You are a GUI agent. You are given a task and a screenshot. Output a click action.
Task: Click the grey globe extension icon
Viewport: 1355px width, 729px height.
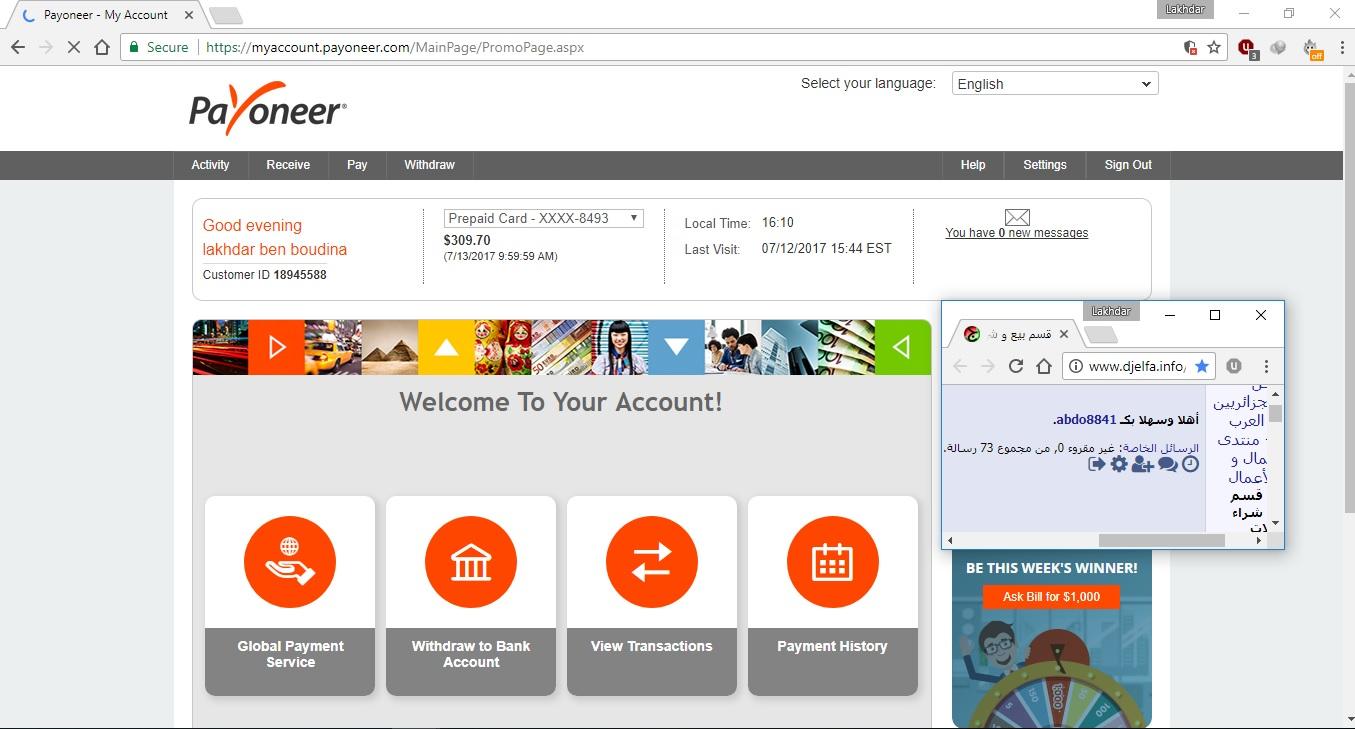pos(1278,47)
